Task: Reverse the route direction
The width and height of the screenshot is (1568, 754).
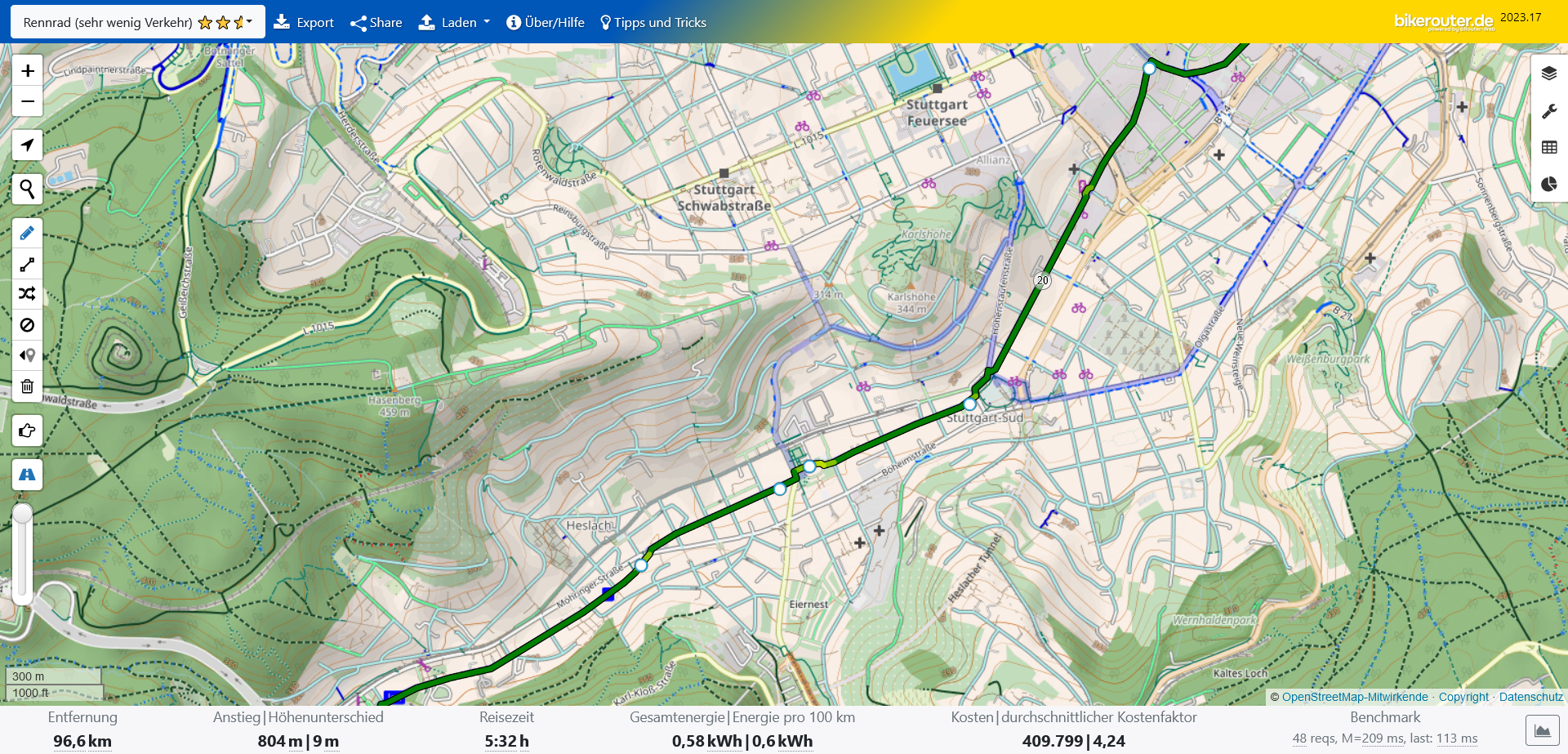Action: [x=27, y=355]
